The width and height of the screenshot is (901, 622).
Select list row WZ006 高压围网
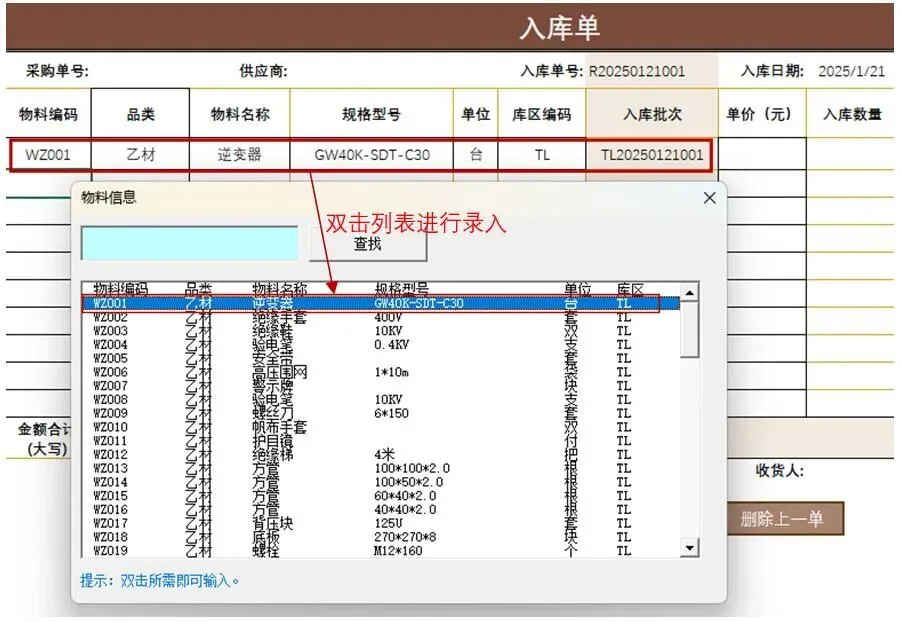click(x=380, y=372)
